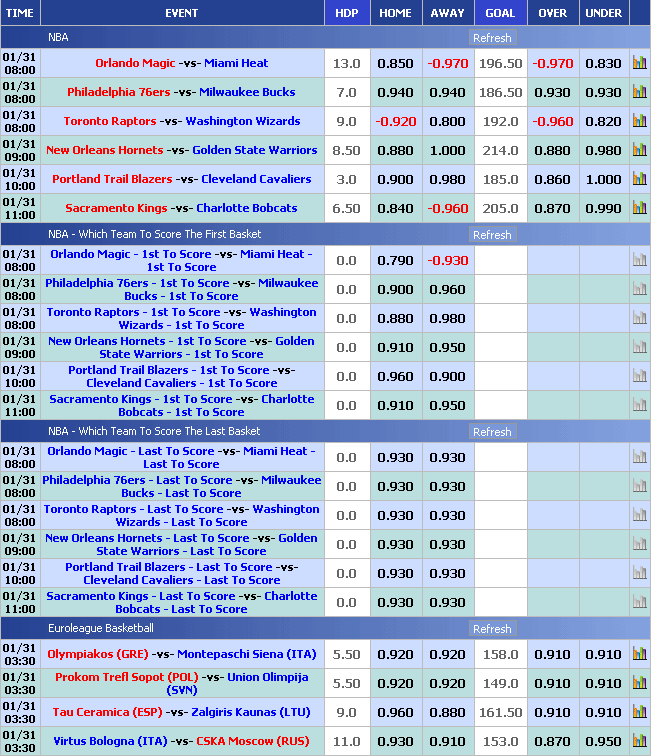Select home odds 0.850 for Orlando Magic
The height and width of the screenshot is (756, 651).
(x=395, y=63)
